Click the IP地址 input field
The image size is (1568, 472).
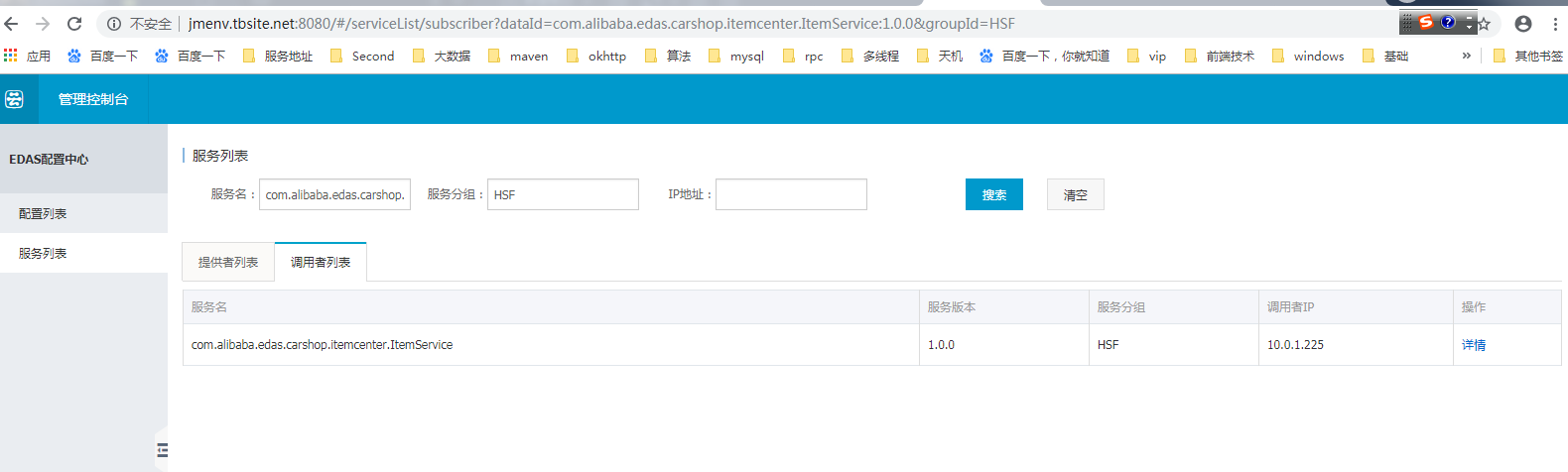pyautogui.click(x=791, y=194)
